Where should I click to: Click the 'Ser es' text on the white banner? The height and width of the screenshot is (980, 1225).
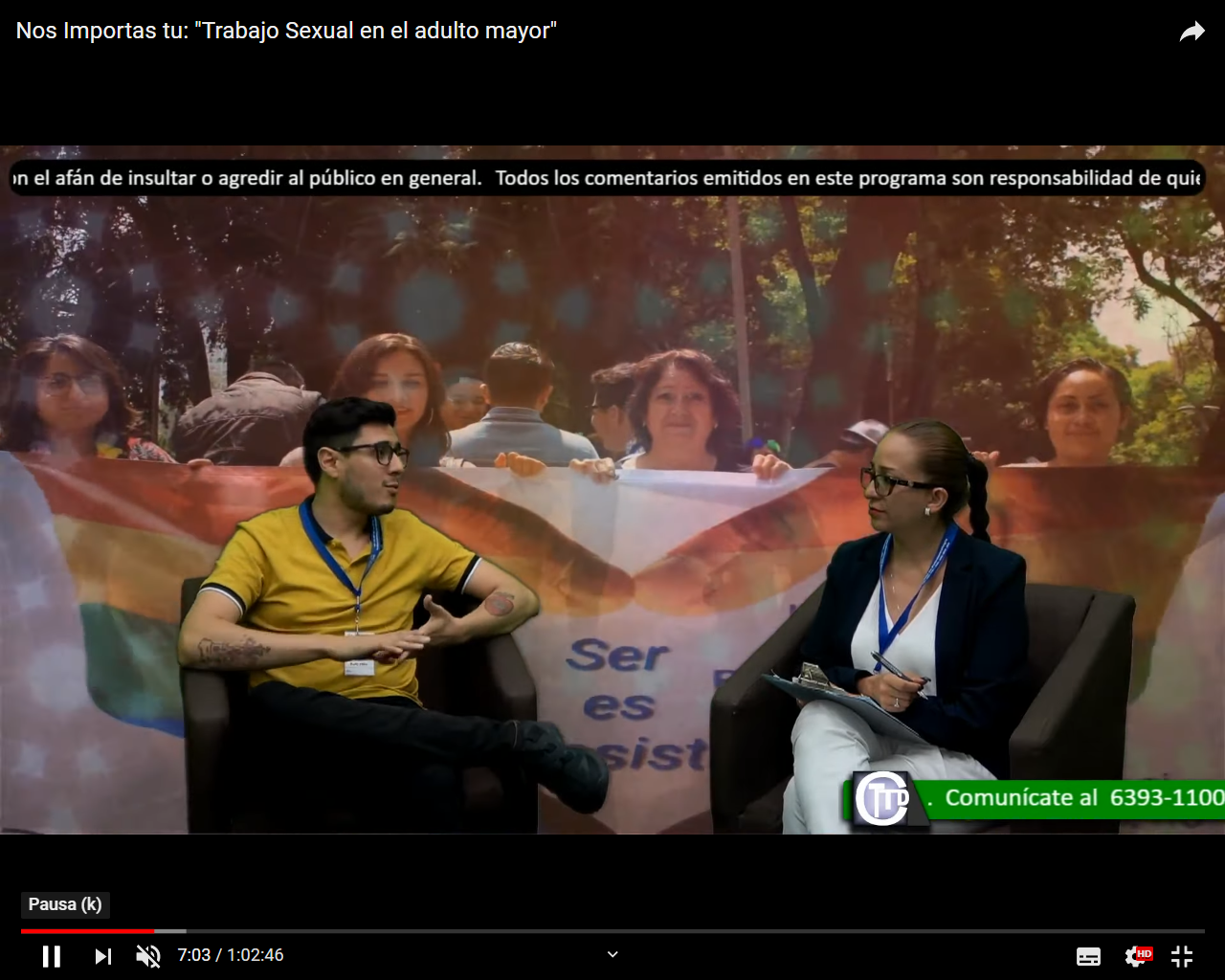(617, 679)
